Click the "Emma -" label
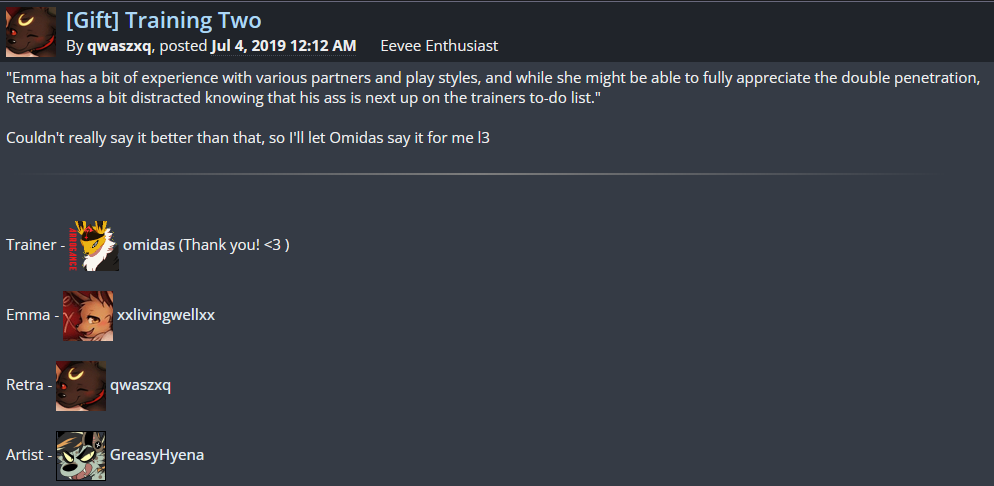The width and height of the screenshot is (994, 486). point(31,315)
